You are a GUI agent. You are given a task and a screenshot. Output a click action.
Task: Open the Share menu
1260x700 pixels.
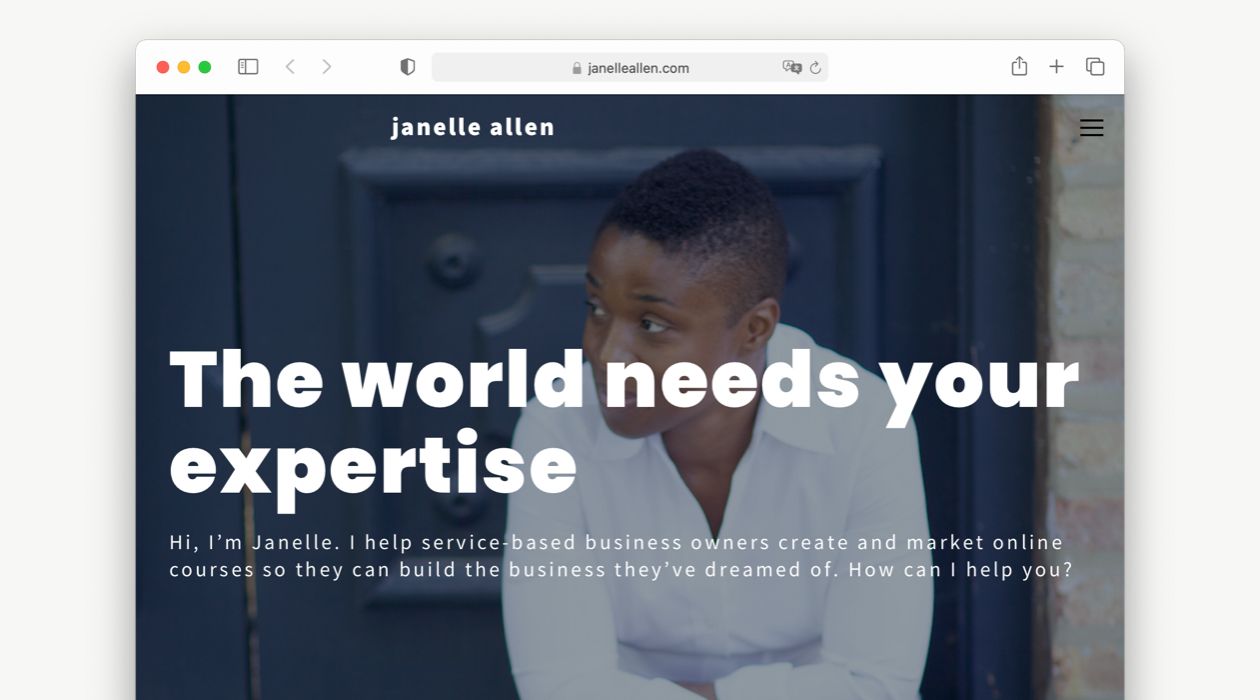click(1019, 66)
